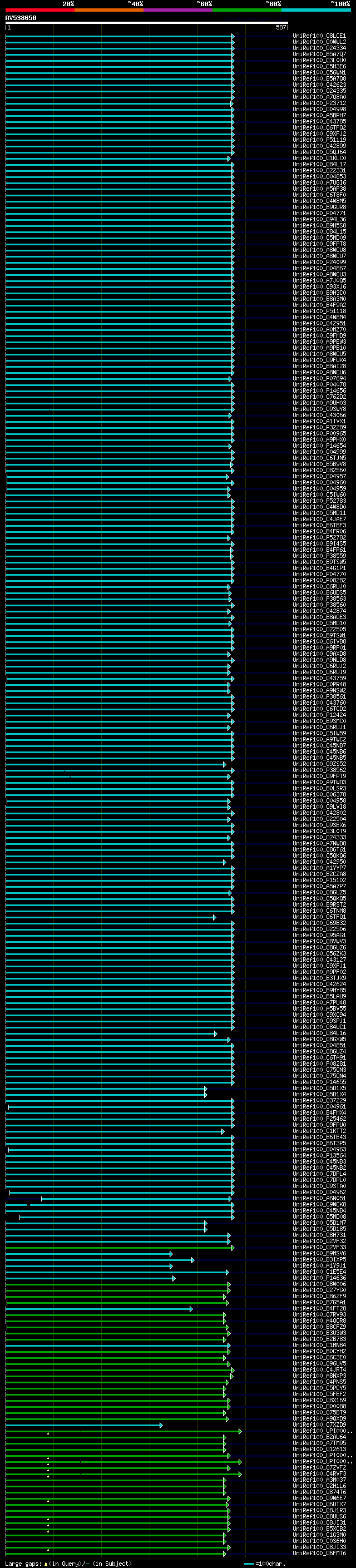356x1568 pixels.
Task: Click hit label UniRef100_B9MSV6
Action: (319, 1253)
